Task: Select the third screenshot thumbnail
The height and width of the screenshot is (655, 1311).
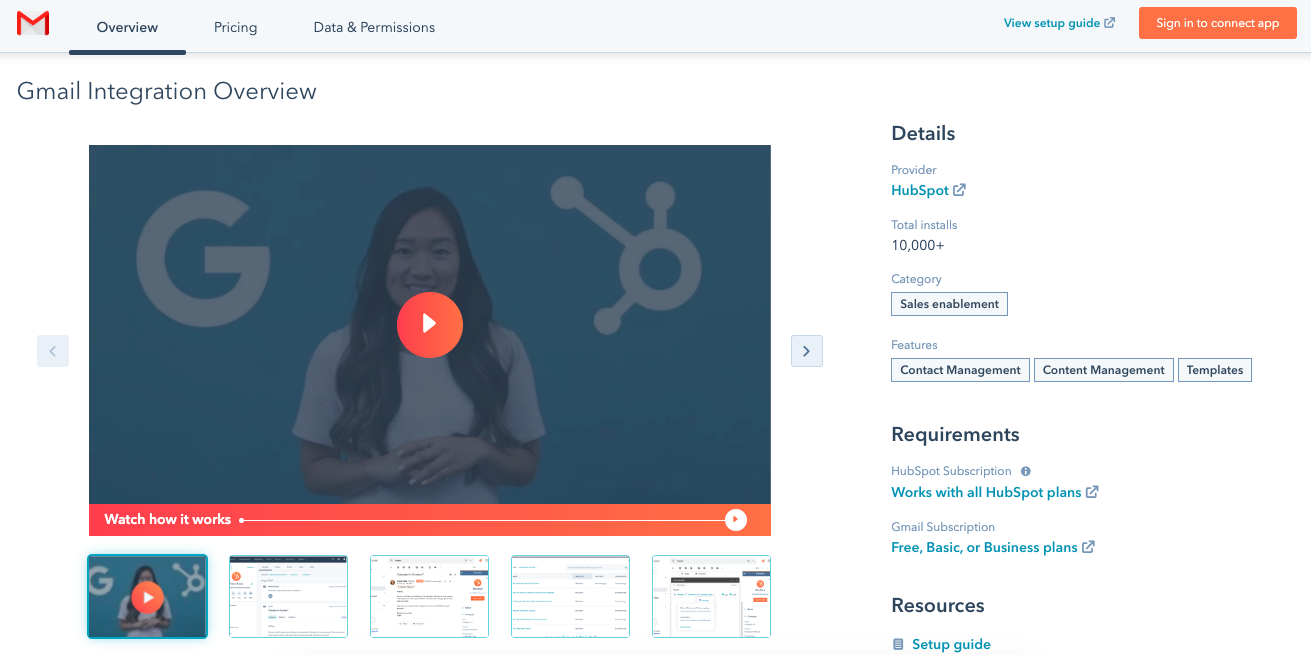Action: (429, 597)
